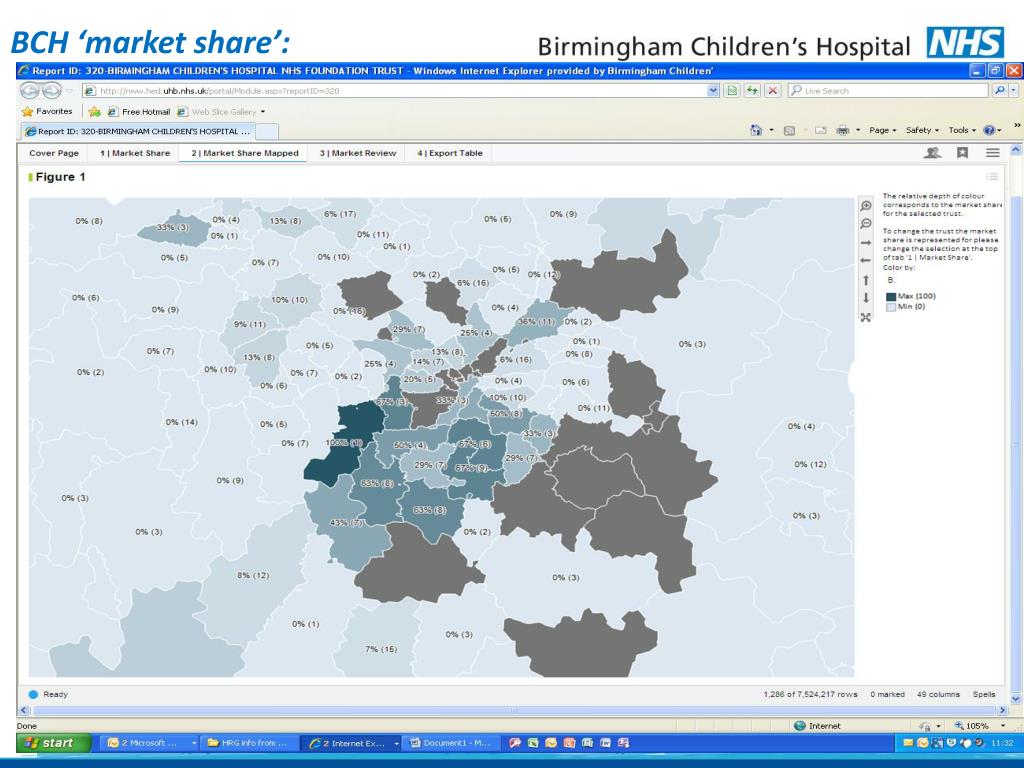This screenshot has width=1024, height=768.
Task: Click the horizontal scrollbar left arrow
Action: [25, 710]
